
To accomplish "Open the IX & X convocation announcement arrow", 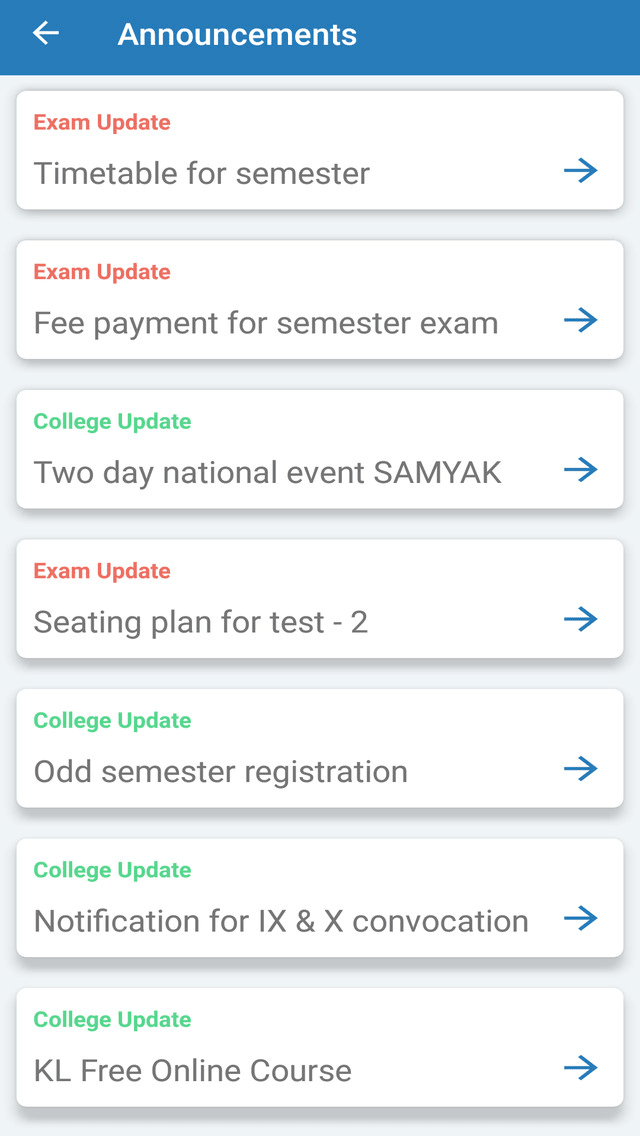I will [x=581, y=918].
